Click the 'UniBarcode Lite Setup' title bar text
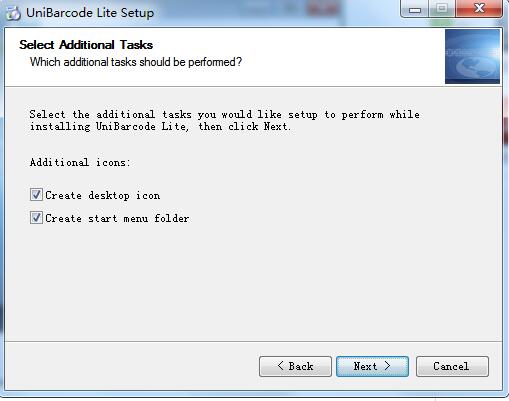 (x=90, y=13)
